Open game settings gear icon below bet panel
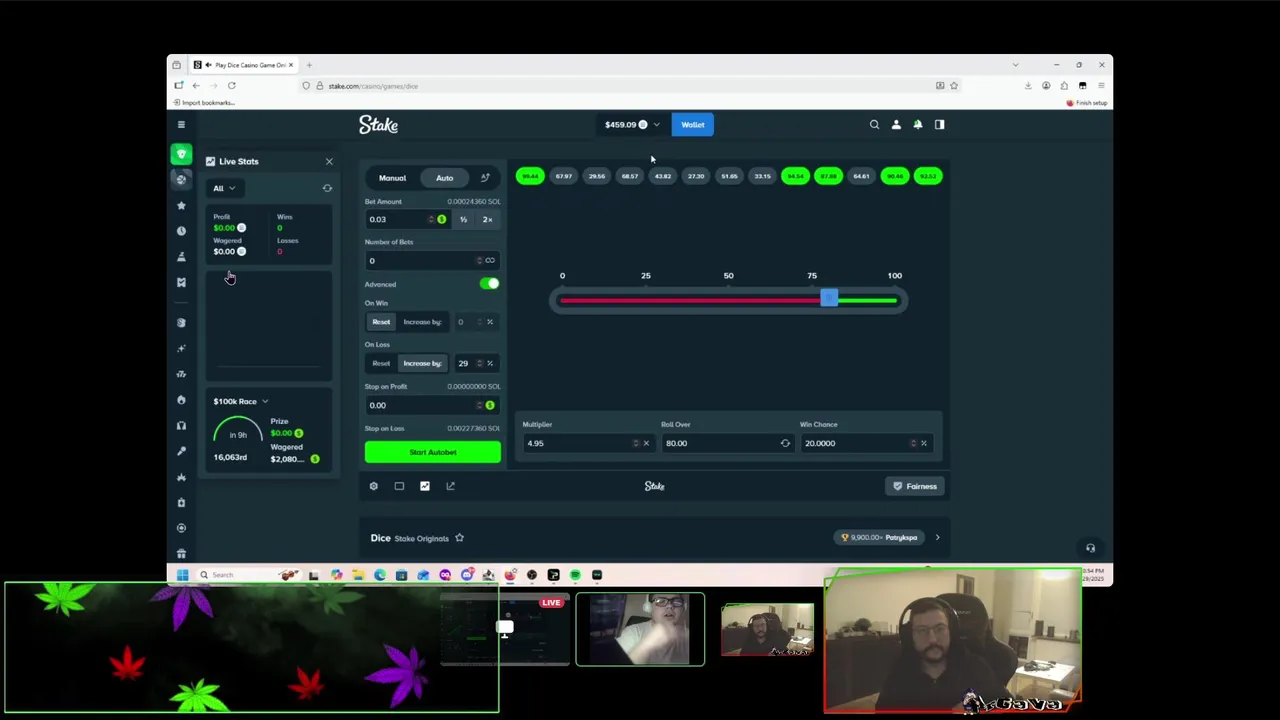 tap(374, 486)
